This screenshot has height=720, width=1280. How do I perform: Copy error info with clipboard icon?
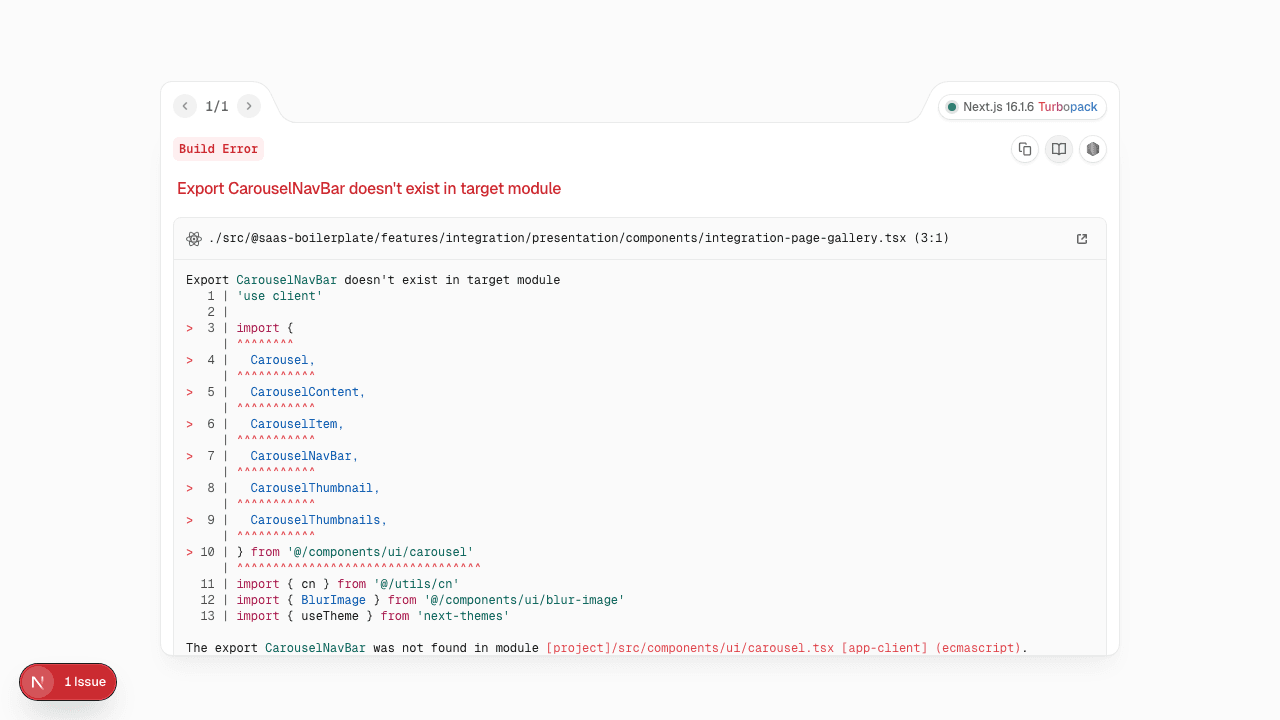1025,149
